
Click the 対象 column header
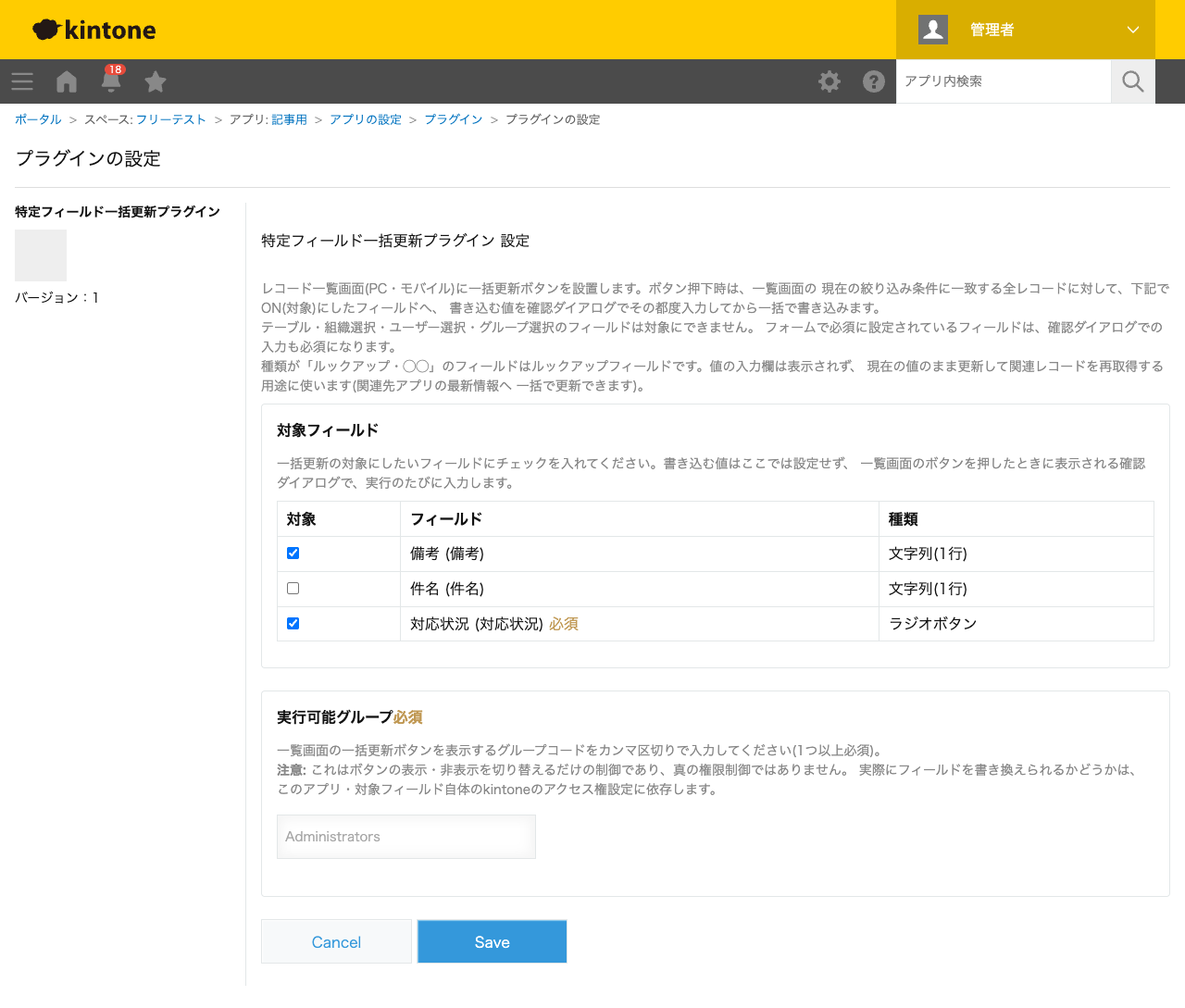[x=338, y=519]
